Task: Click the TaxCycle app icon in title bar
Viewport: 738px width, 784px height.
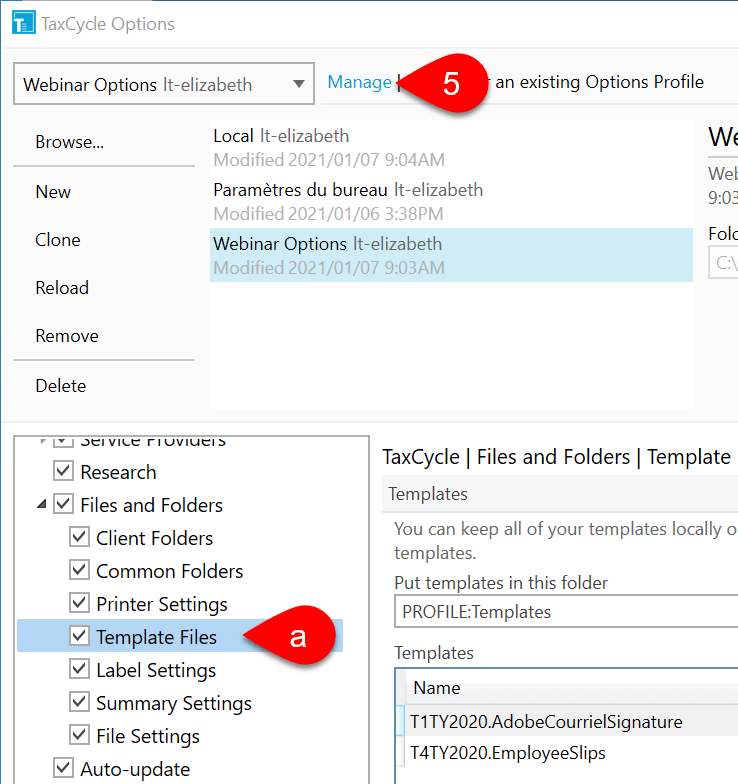Action: (24, 23)
